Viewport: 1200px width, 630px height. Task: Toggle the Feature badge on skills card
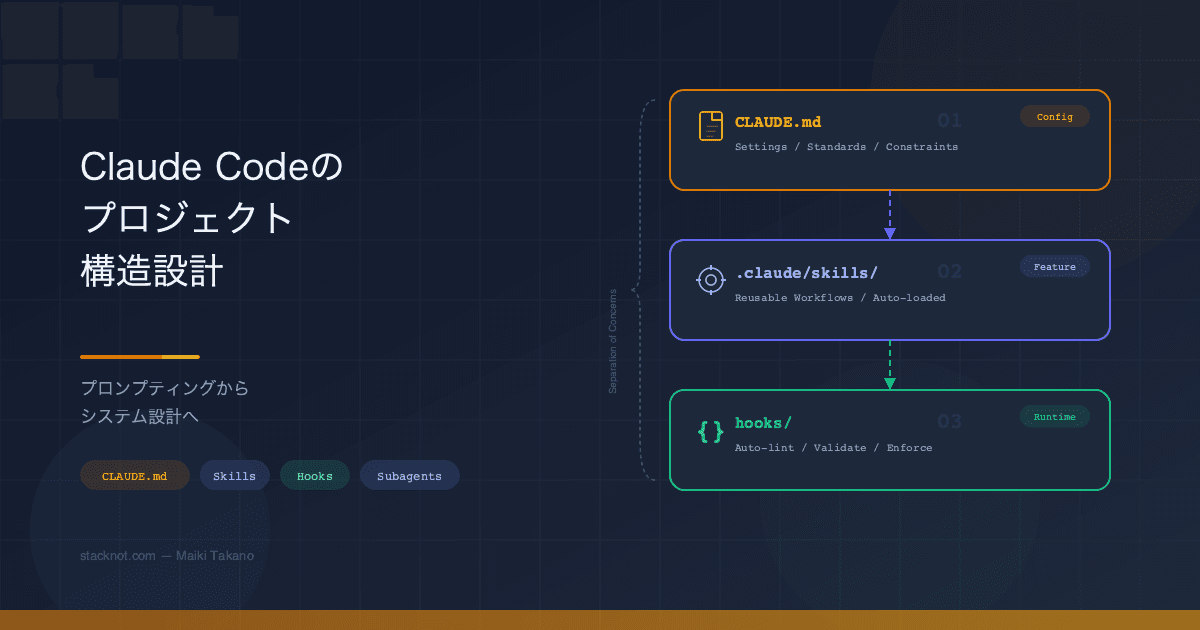tap(1054, 266)
